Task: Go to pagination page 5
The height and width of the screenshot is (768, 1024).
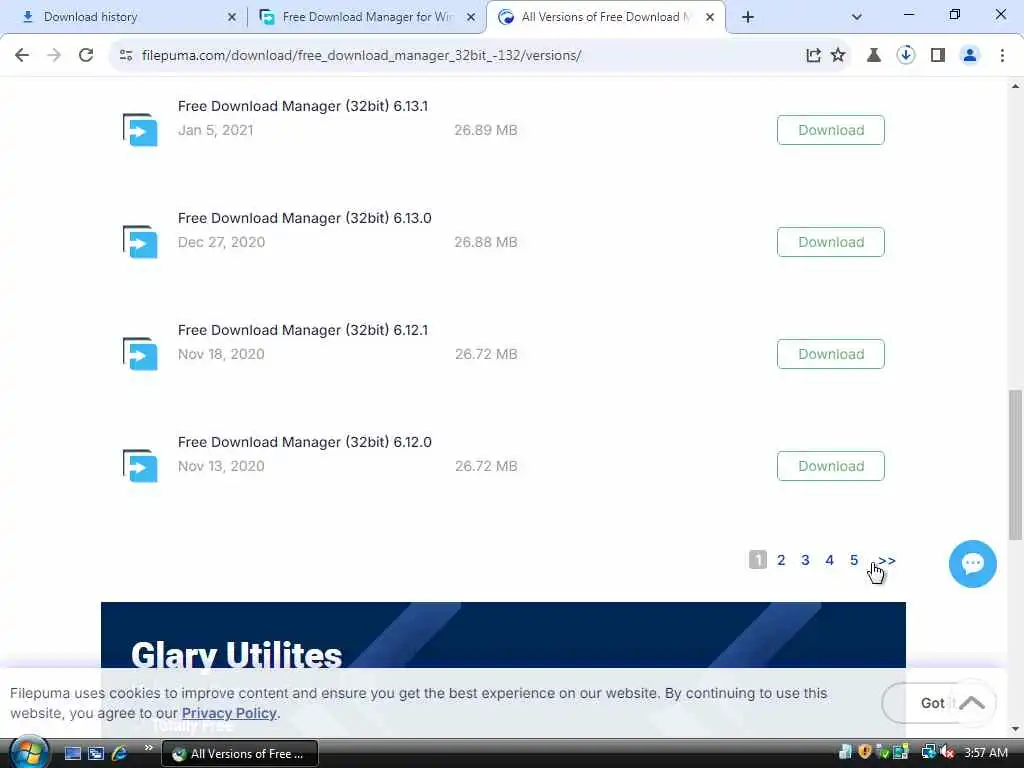Action: (854, 560)
